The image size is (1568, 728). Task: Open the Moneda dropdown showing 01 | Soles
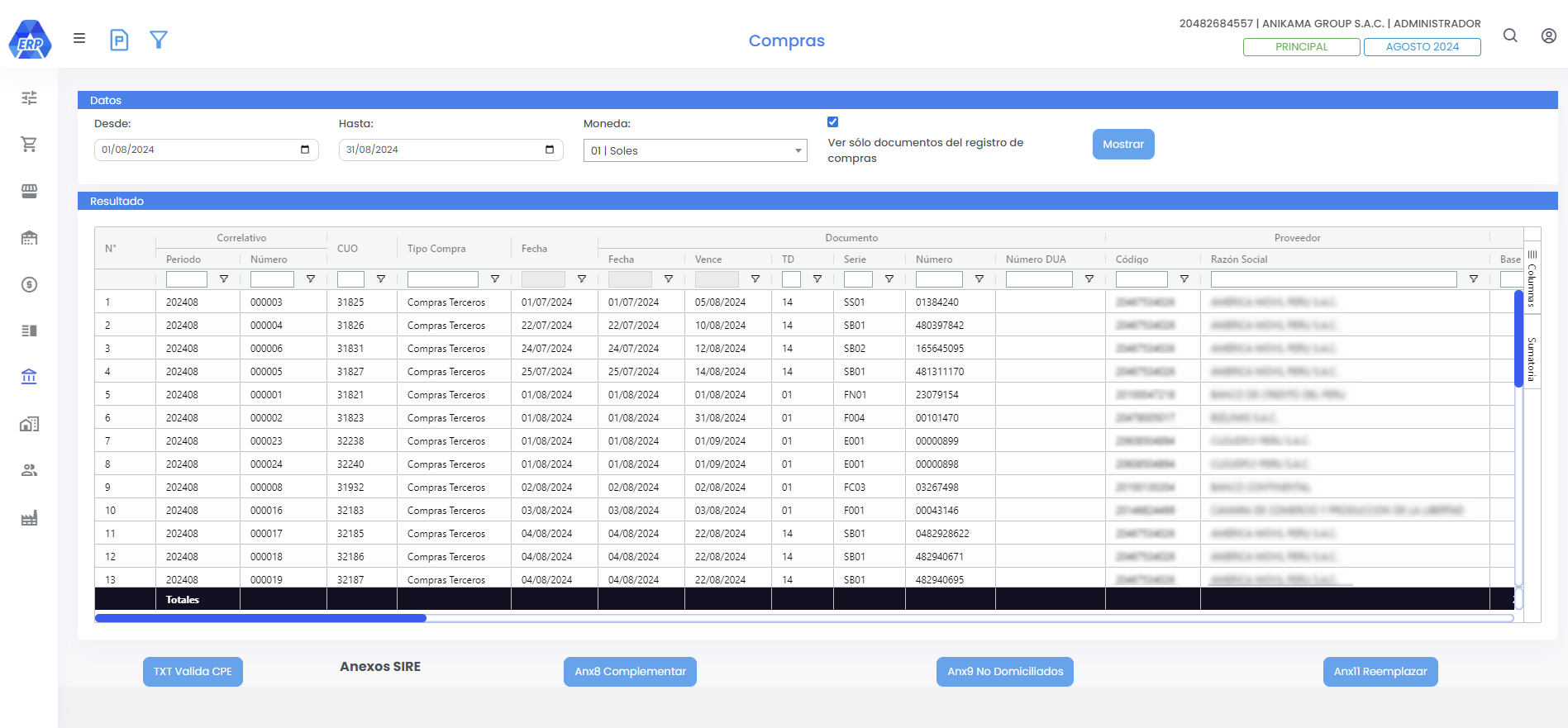[x=695, y=150]
